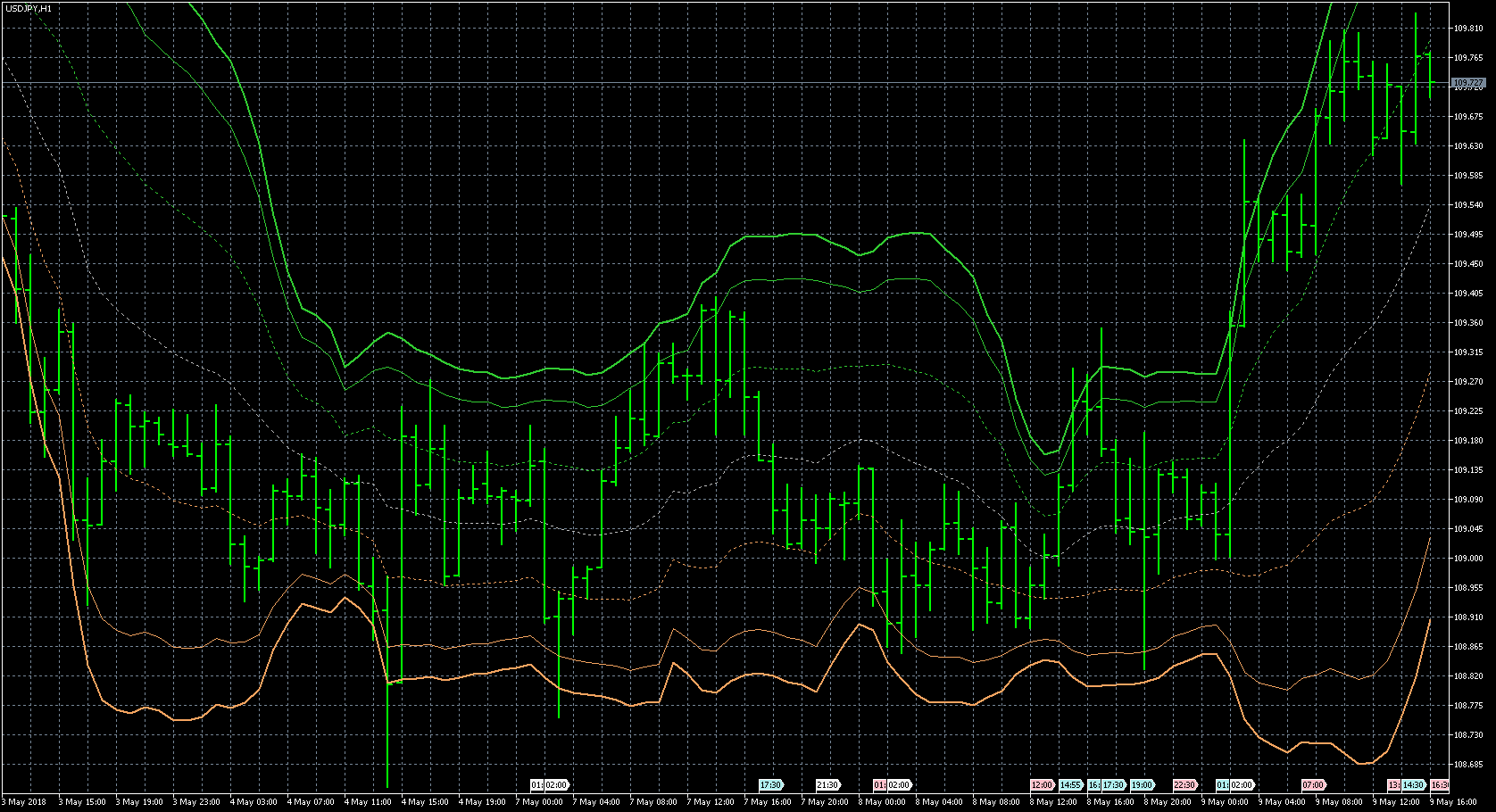Click the white 21:30 event marker
1496x812 pixels.
pyautogui.click(x=827, y=785)
